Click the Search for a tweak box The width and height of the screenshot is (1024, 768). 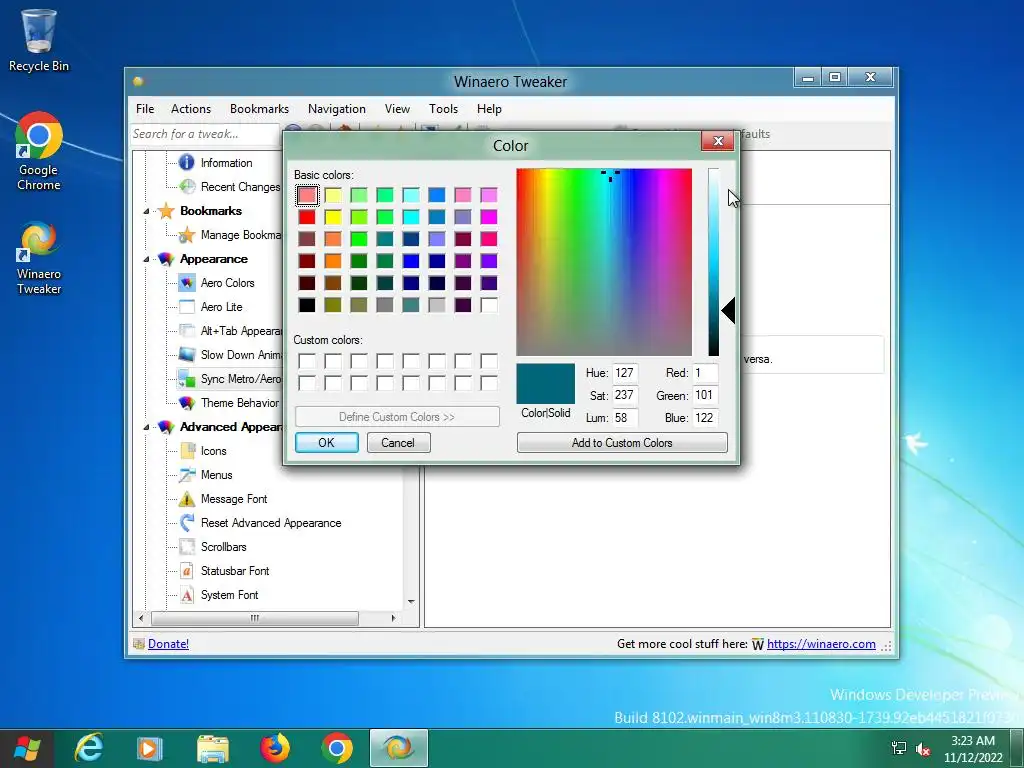206,134
